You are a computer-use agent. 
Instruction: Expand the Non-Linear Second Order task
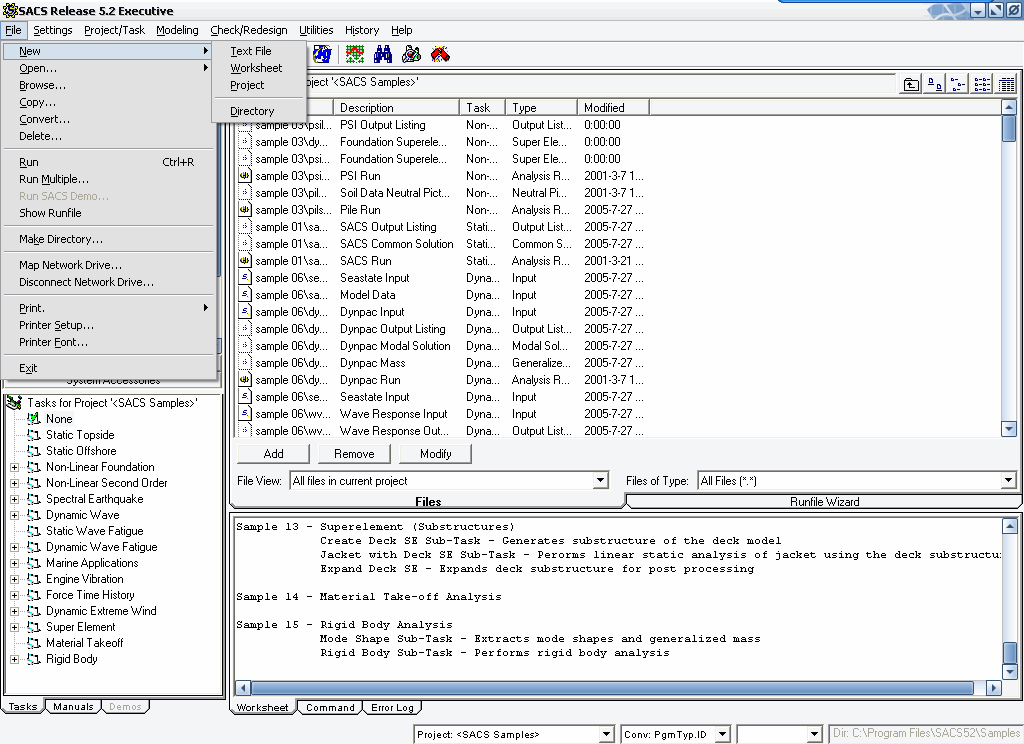(x=14, y=483)
